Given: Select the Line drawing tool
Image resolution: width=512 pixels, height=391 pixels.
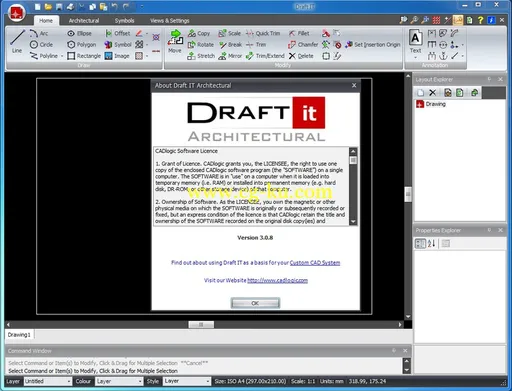Looking at the screenshot, I should (x=17, y=42).
